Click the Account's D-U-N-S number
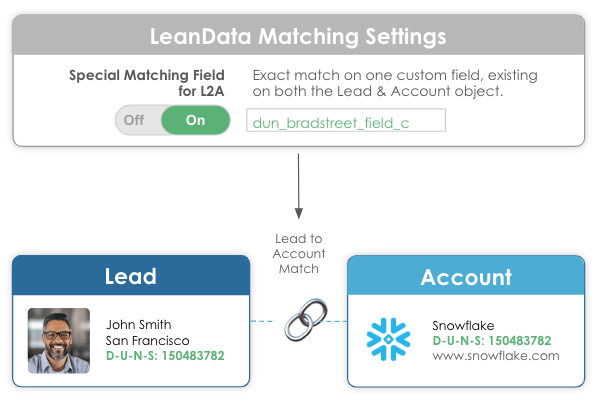The image size is (600, 406). pos(491,340)
